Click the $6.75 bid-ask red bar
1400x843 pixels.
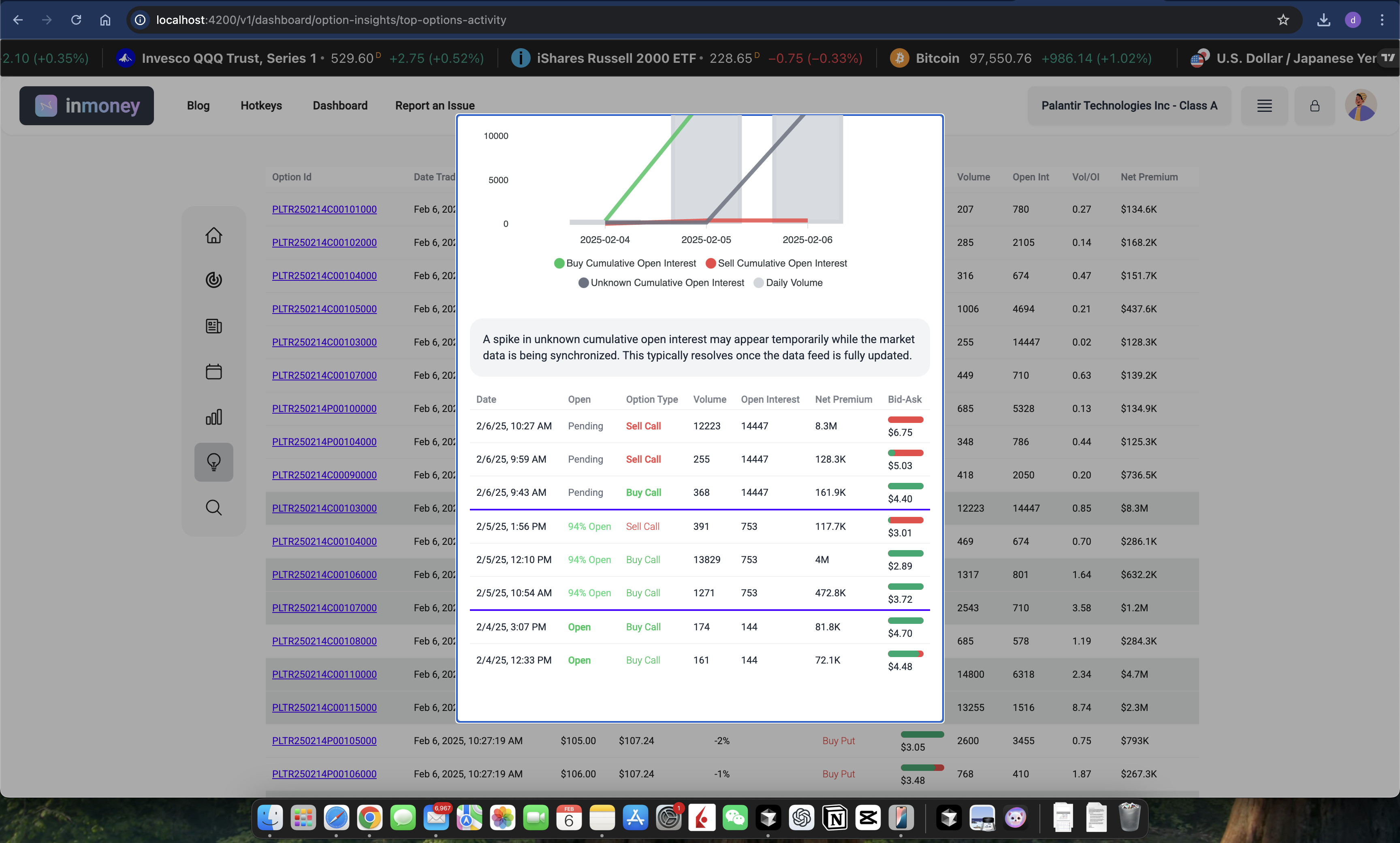tap(905, 420)
